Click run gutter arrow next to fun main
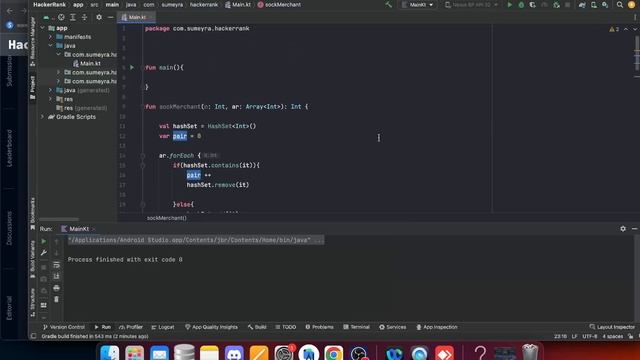Viewport: 640px width, 360px height. (132, 67)
